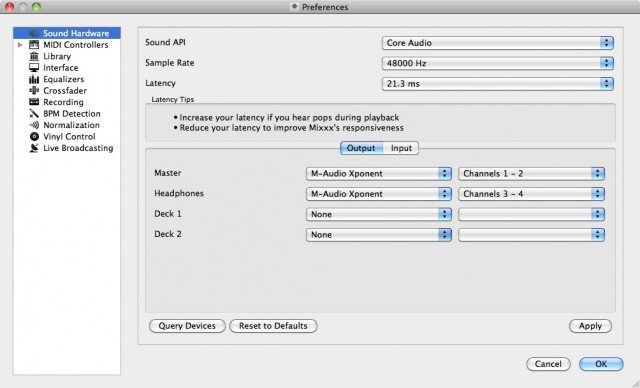Screen dimensions: 640x388
Task: Open the Live Broadcasting preferences page
Action: tap(78, 148)
